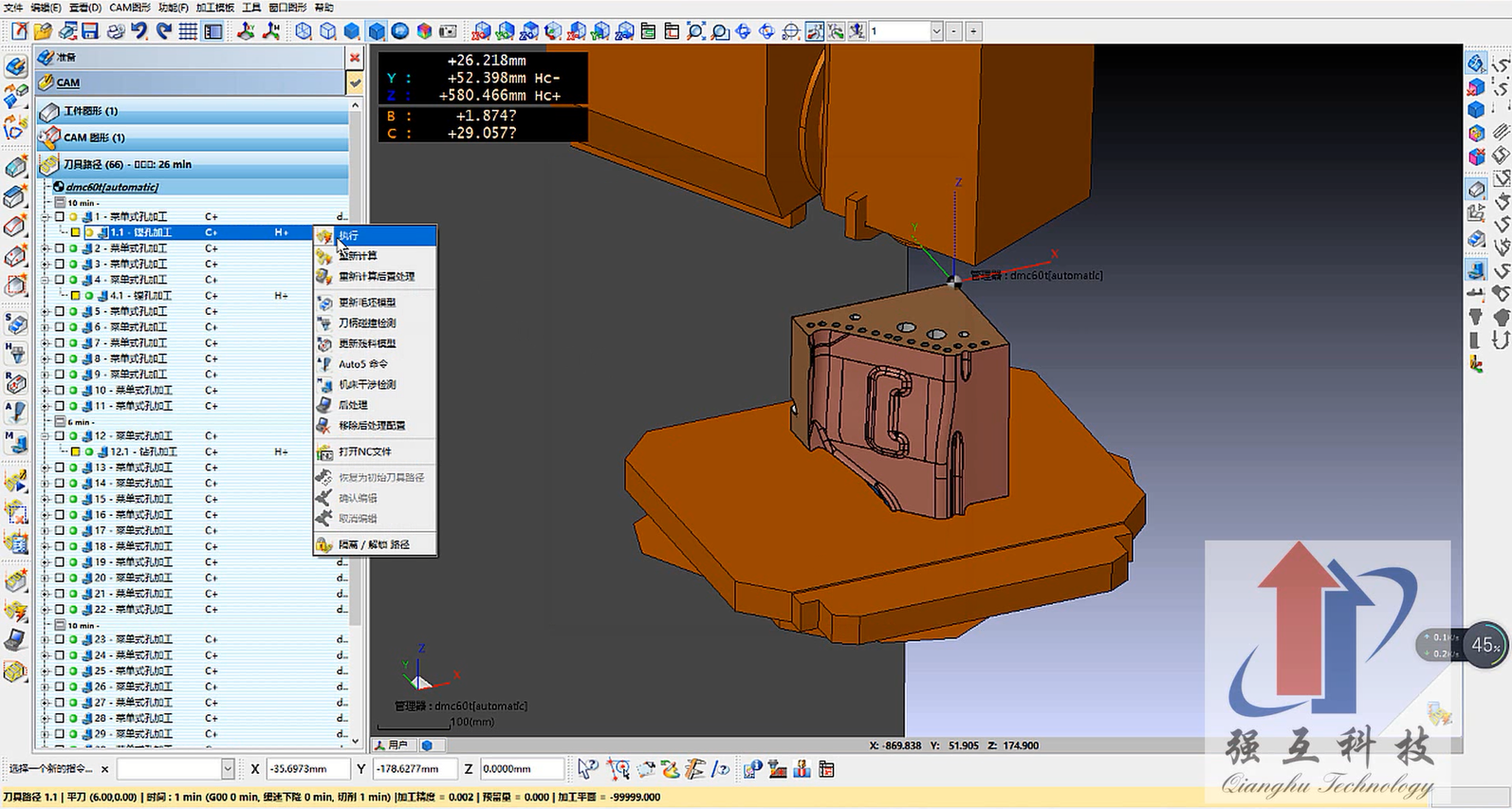Viewport: 1512px width, 809px height.
Task: Select 重新计算后置处理 in the context menu
Action: pyautogui.click(x=376, y=277)
